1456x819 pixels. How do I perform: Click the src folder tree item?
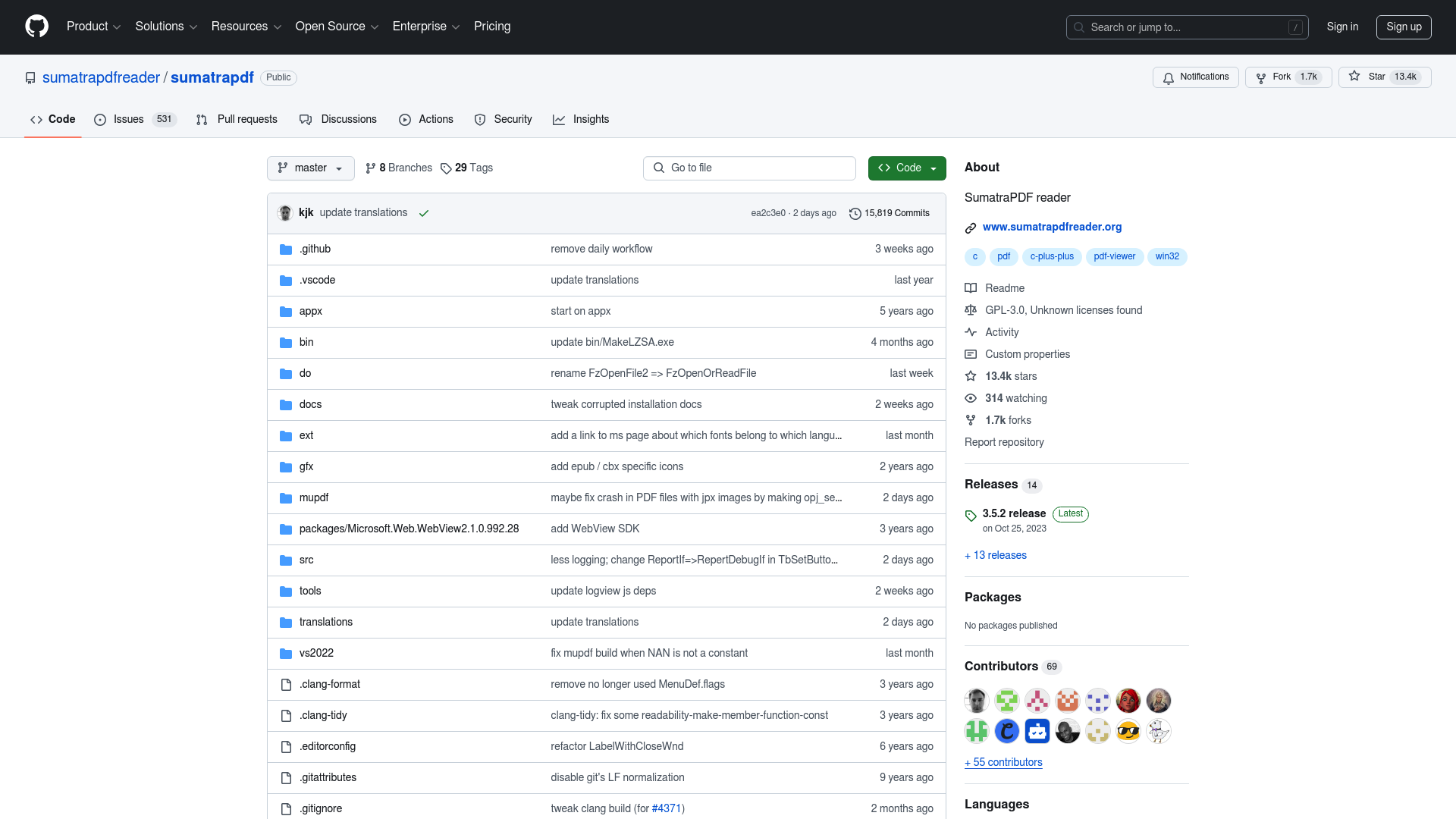(306, 560)
